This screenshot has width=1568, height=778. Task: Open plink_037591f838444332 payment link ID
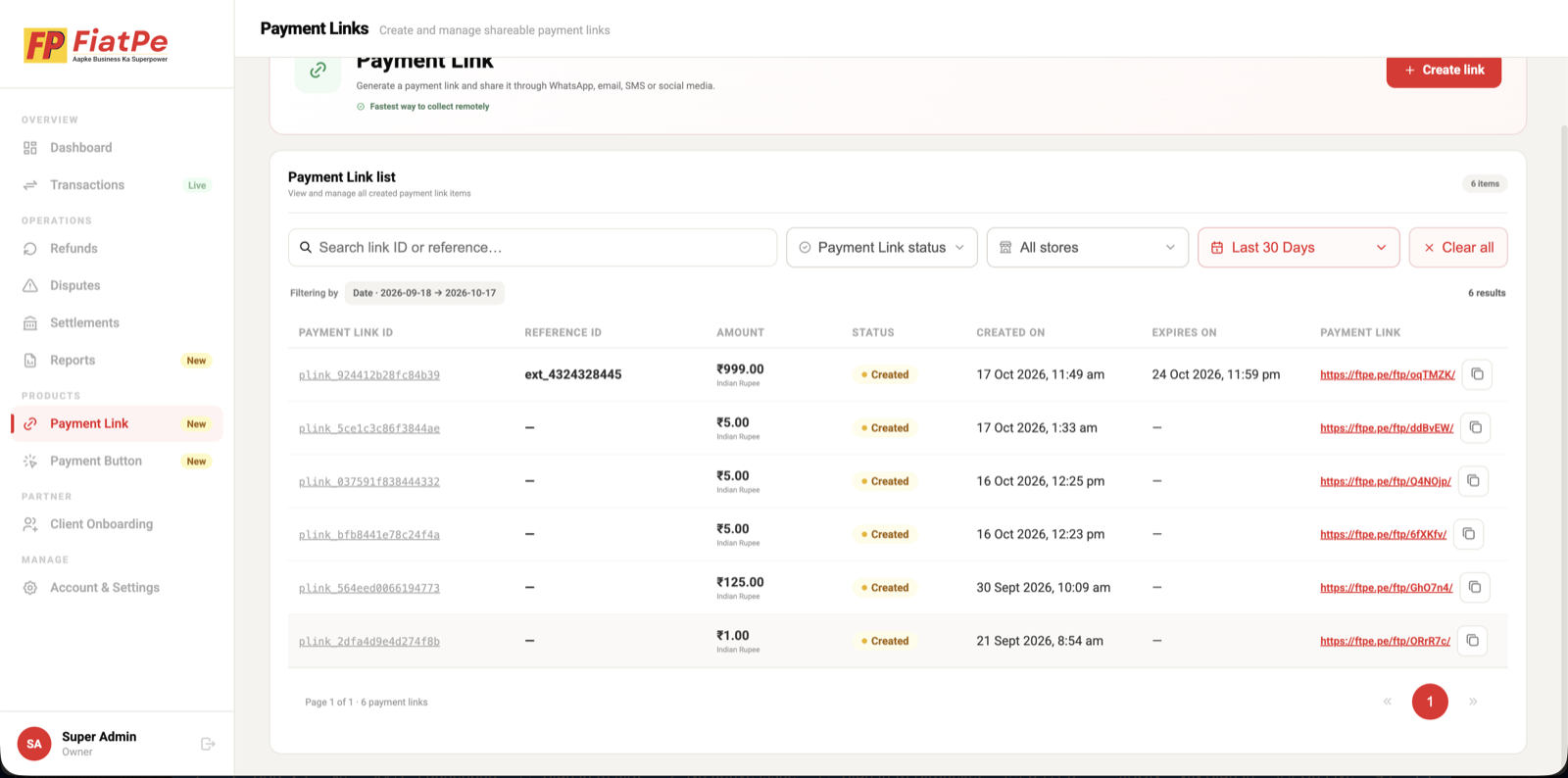pyautogui.click(x=369, y=482)
